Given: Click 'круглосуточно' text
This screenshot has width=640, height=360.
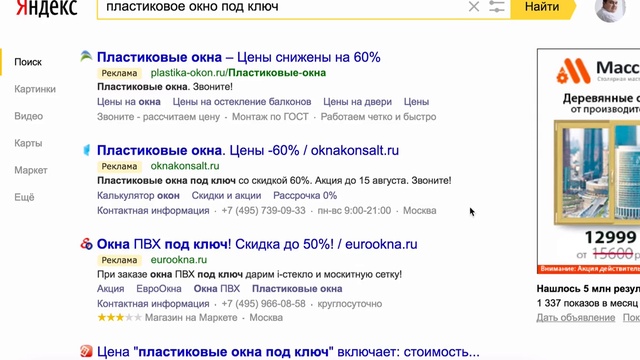Looking at the screenshot, I should (350, 304).
